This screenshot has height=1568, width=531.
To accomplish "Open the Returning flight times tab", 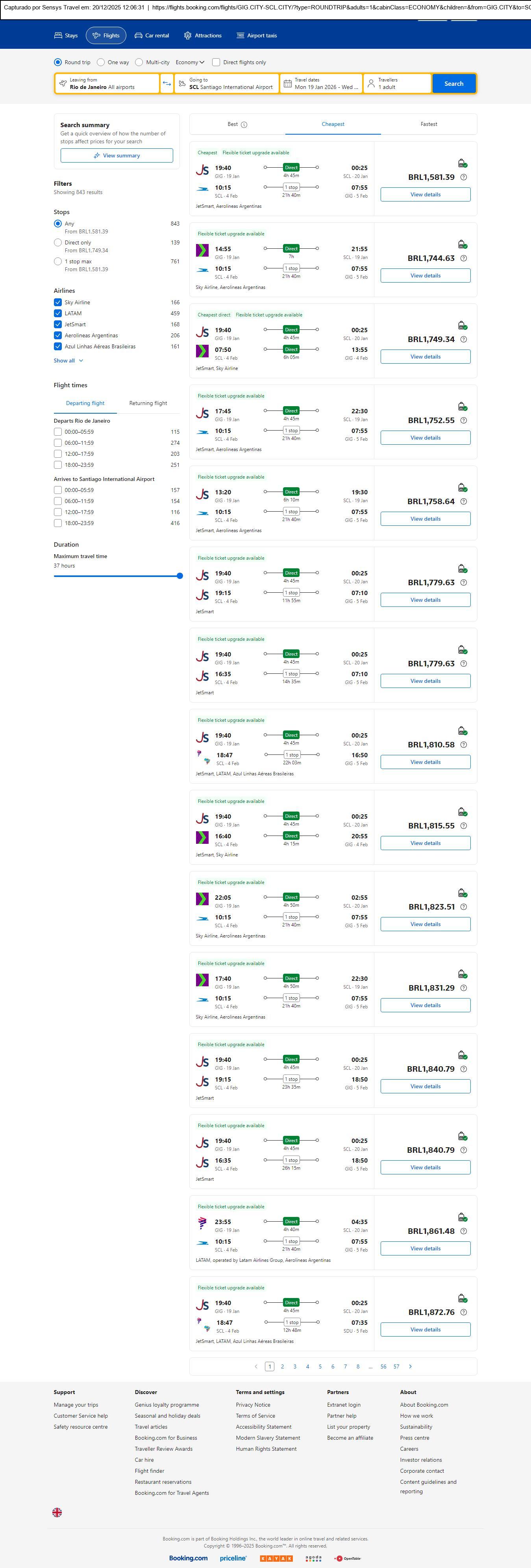I will point(148,403).
